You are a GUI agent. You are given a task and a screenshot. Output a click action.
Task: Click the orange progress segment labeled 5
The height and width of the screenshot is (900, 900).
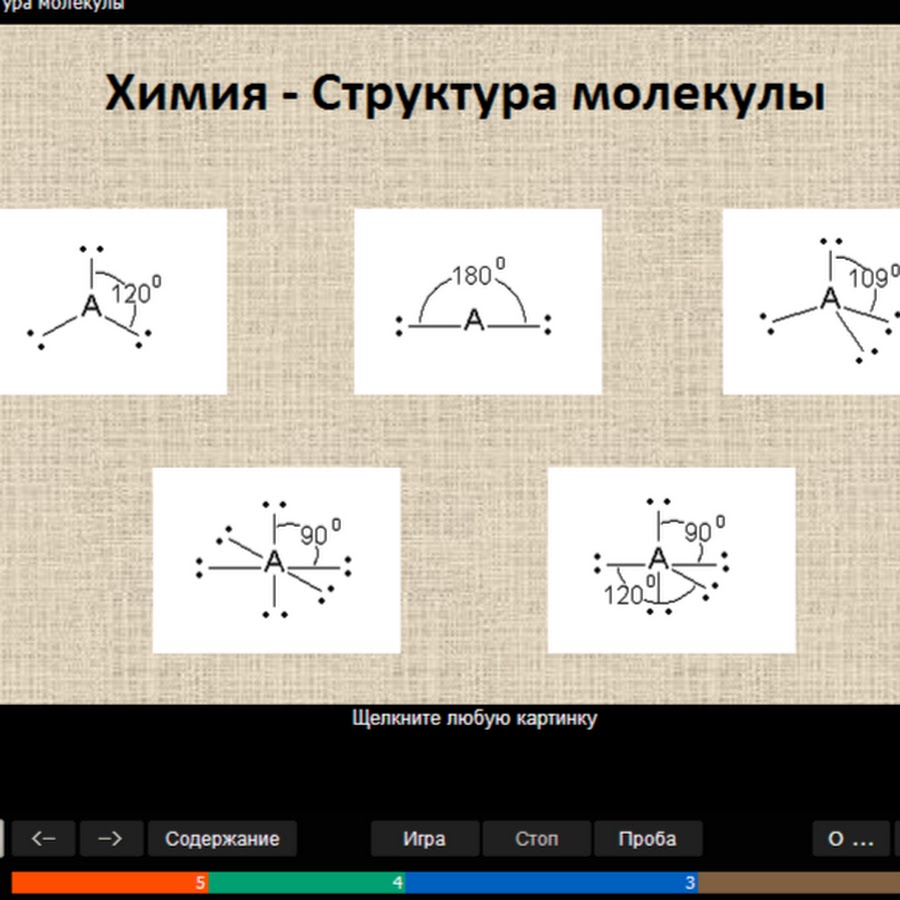click(x=110, y=883)
